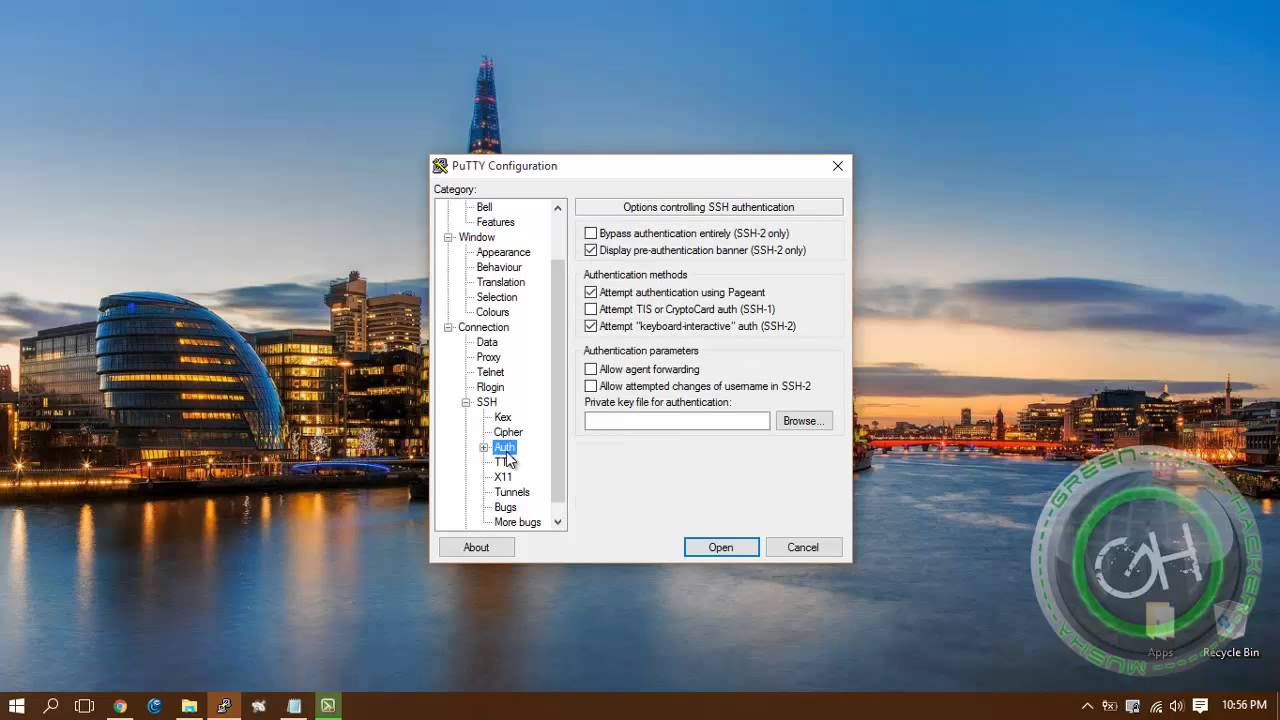Image resolution: width=1280 pixels, height=720 pixels.
Task: Open Proxy settings category
Action: (x=488, y=357)
